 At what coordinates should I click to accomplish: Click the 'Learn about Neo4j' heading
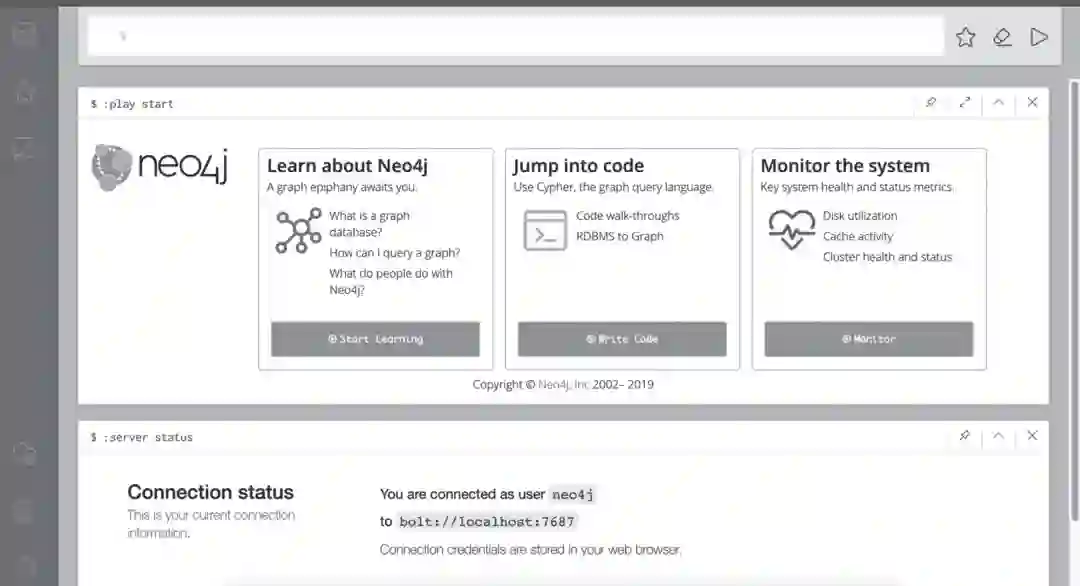point(347,166)
